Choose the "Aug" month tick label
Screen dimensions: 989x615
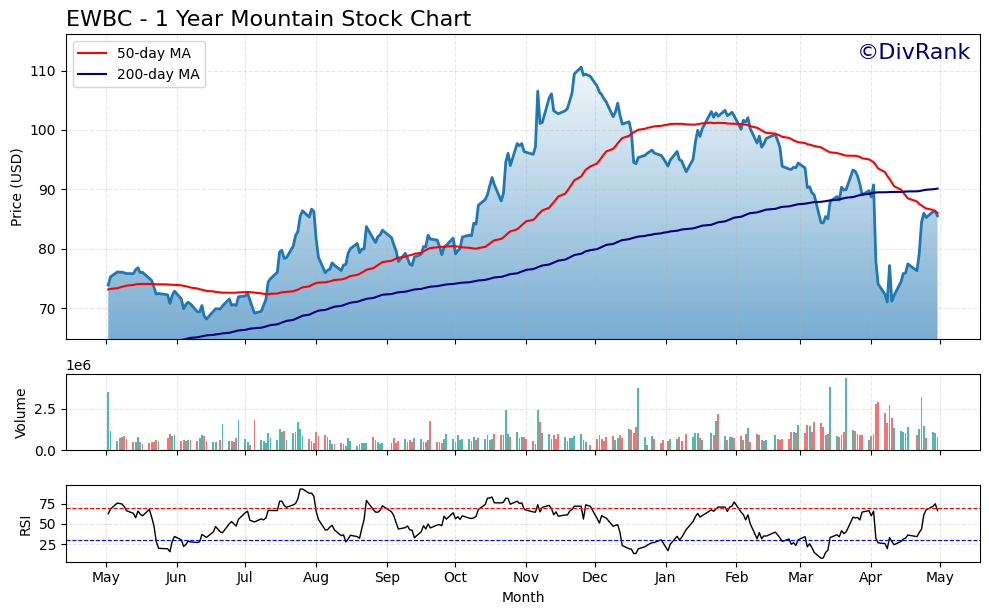click(x=316, y=578)
